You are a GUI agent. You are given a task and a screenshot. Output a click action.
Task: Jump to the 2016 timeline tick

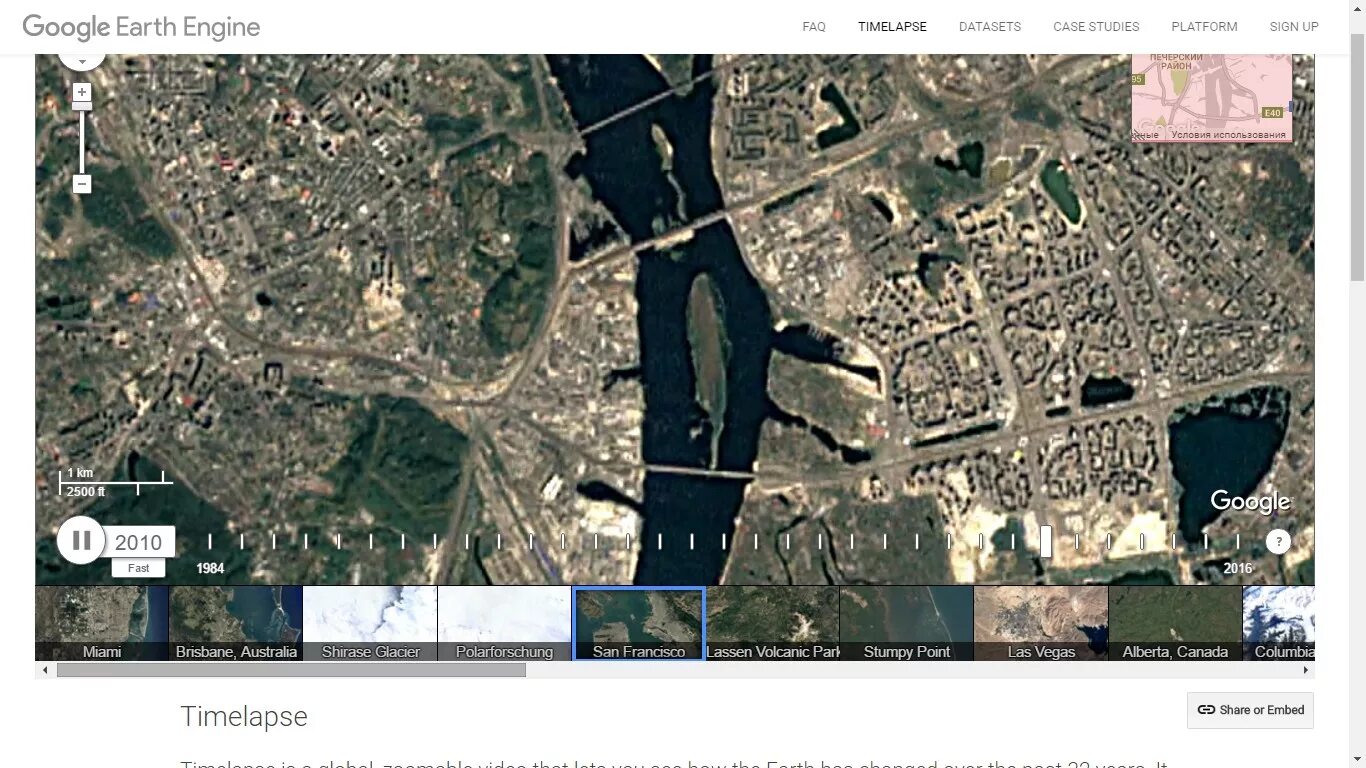1238,541
